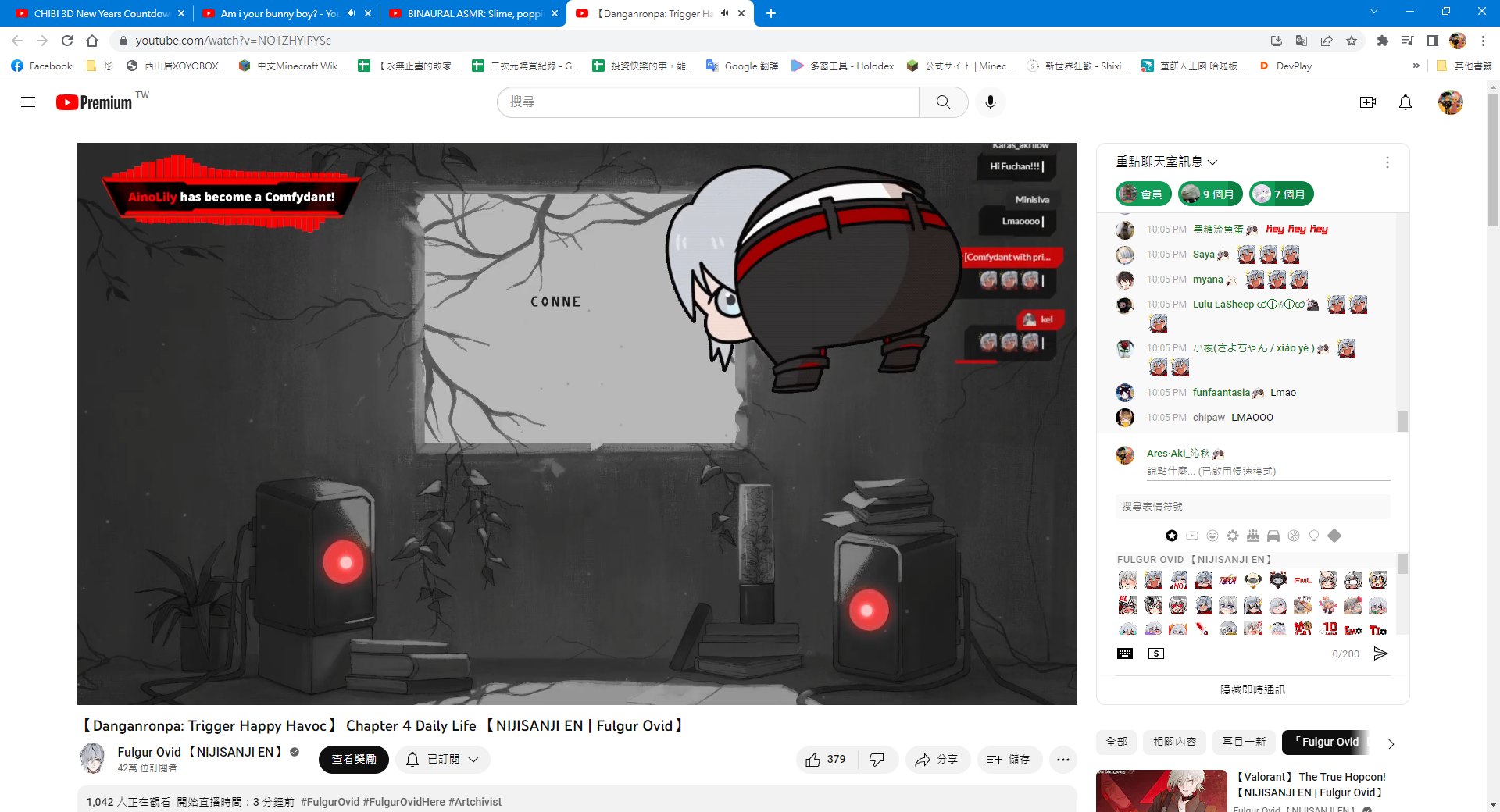Open the 其他書籤 other bookmarks folder

[x=1464, y=66]
